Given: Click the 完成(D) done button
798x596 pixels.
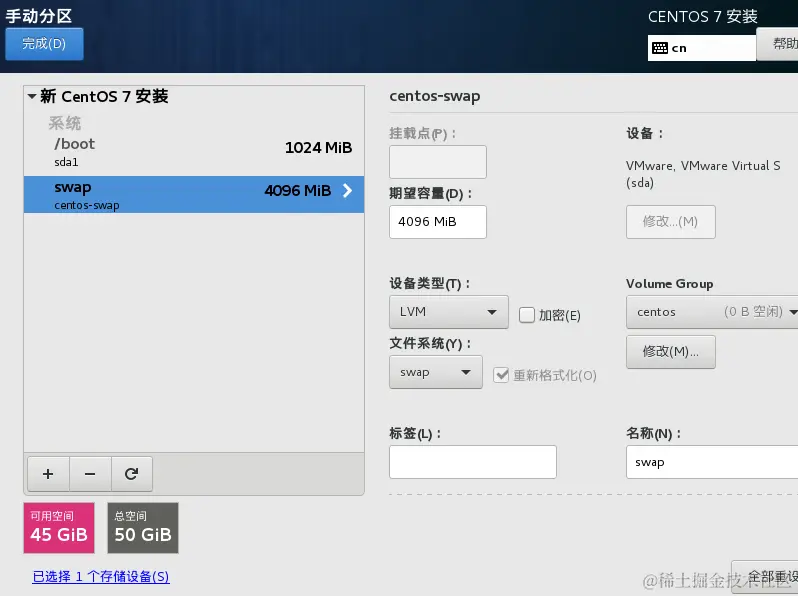Looking at the screenshot, I should (44, 44).
